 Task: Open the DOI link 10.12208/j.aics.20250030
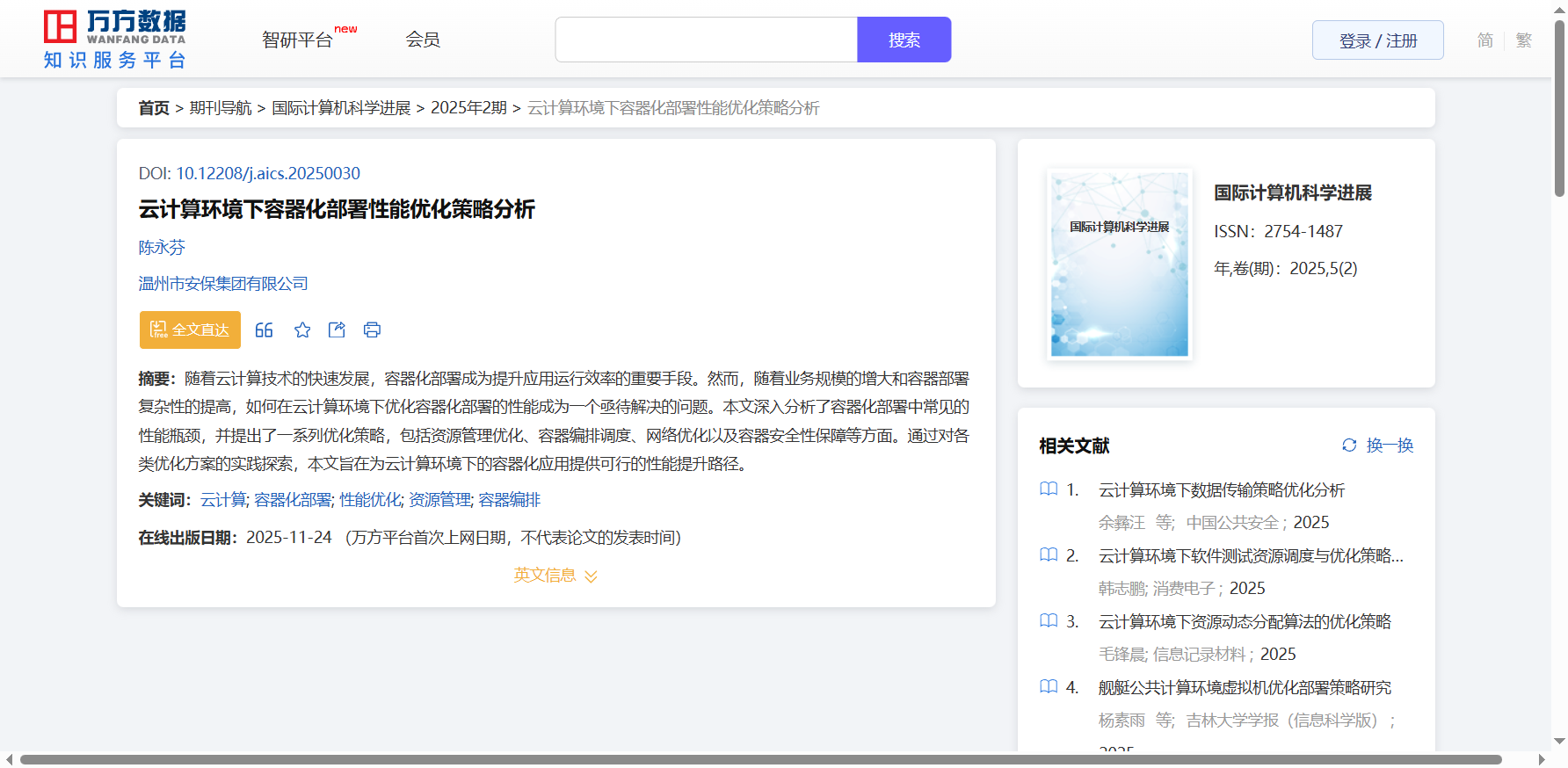click(267, 174)
